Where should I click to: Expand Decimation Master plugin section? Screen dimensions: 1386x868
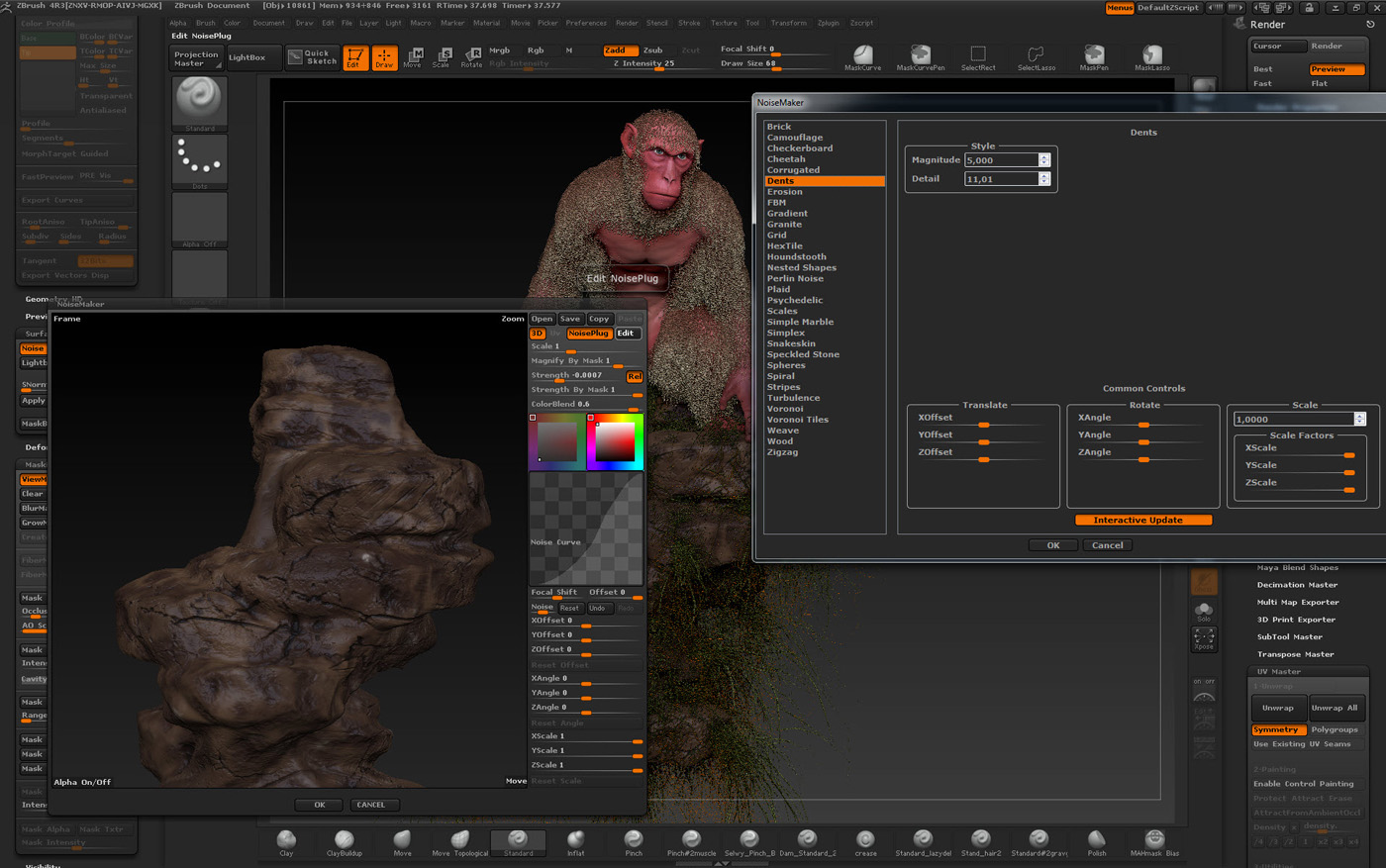pos(1297,585)
